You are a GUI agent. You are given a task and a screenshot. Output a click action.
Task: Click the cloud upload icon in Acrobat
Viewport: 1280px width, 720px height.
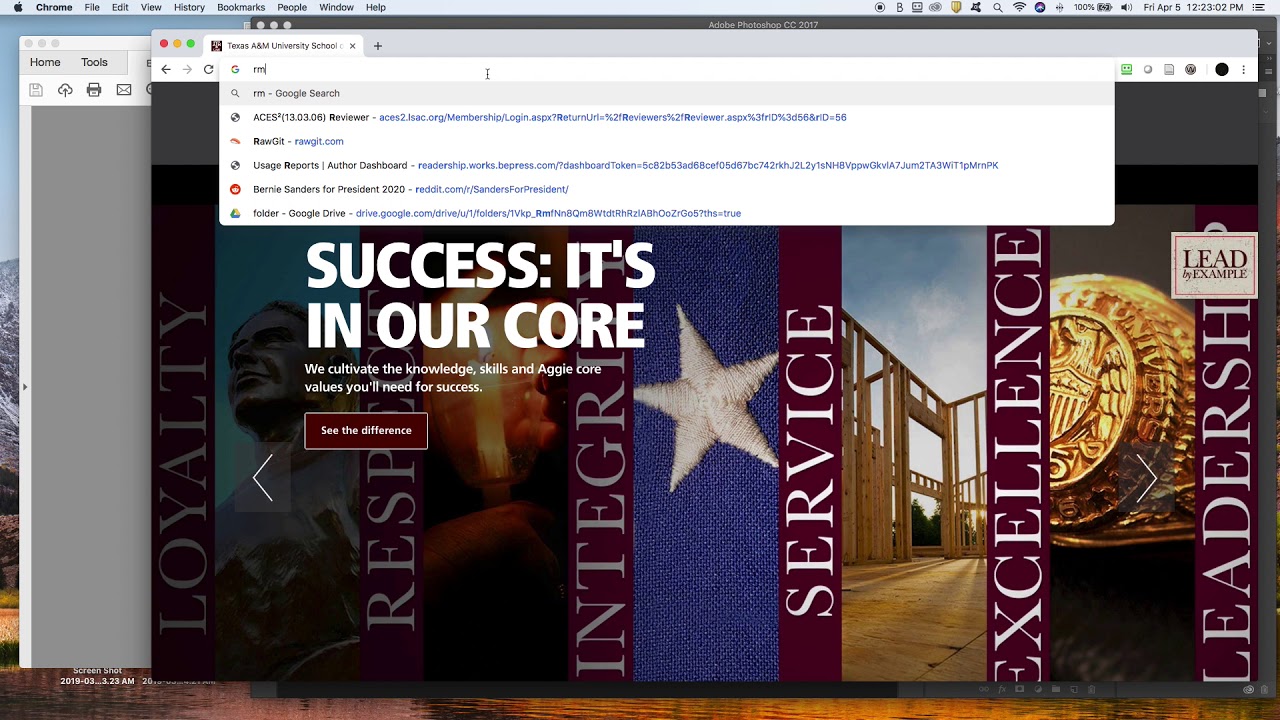[x=65, y=90]
